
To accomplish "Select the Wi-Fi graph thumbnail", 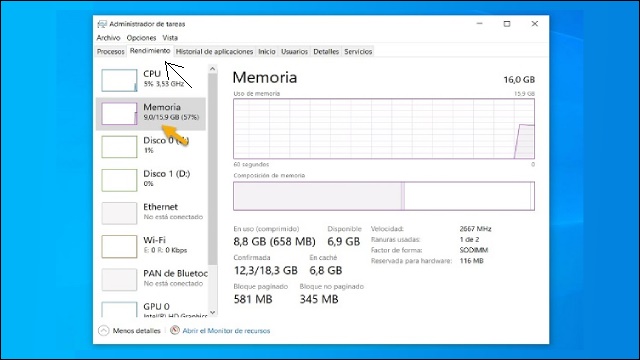I will pyautogui.click(x=119, y=247).
